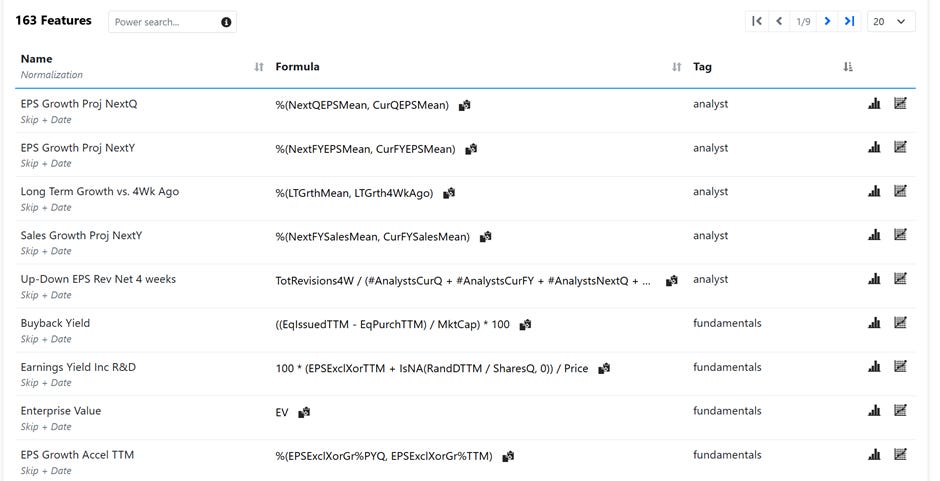Open bar chart for Up-Down EPS Rev row
The width and height of the screenshot is (940, 481).
click(x=874, y=279)
